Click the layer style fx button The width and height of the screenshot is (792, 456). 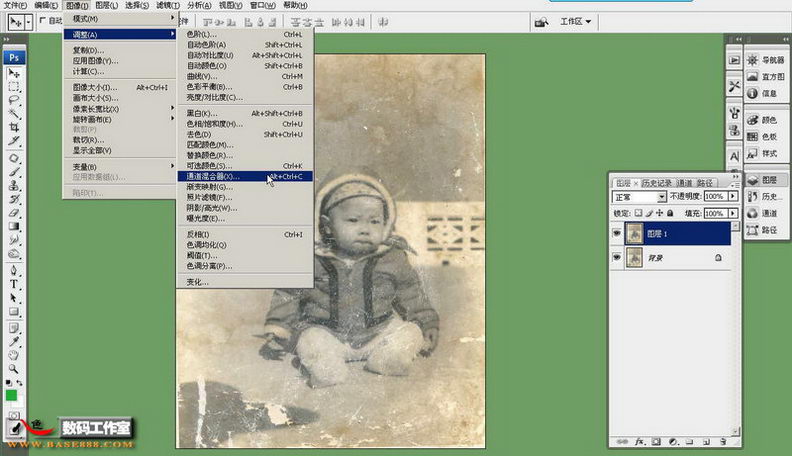coord(639,441)
